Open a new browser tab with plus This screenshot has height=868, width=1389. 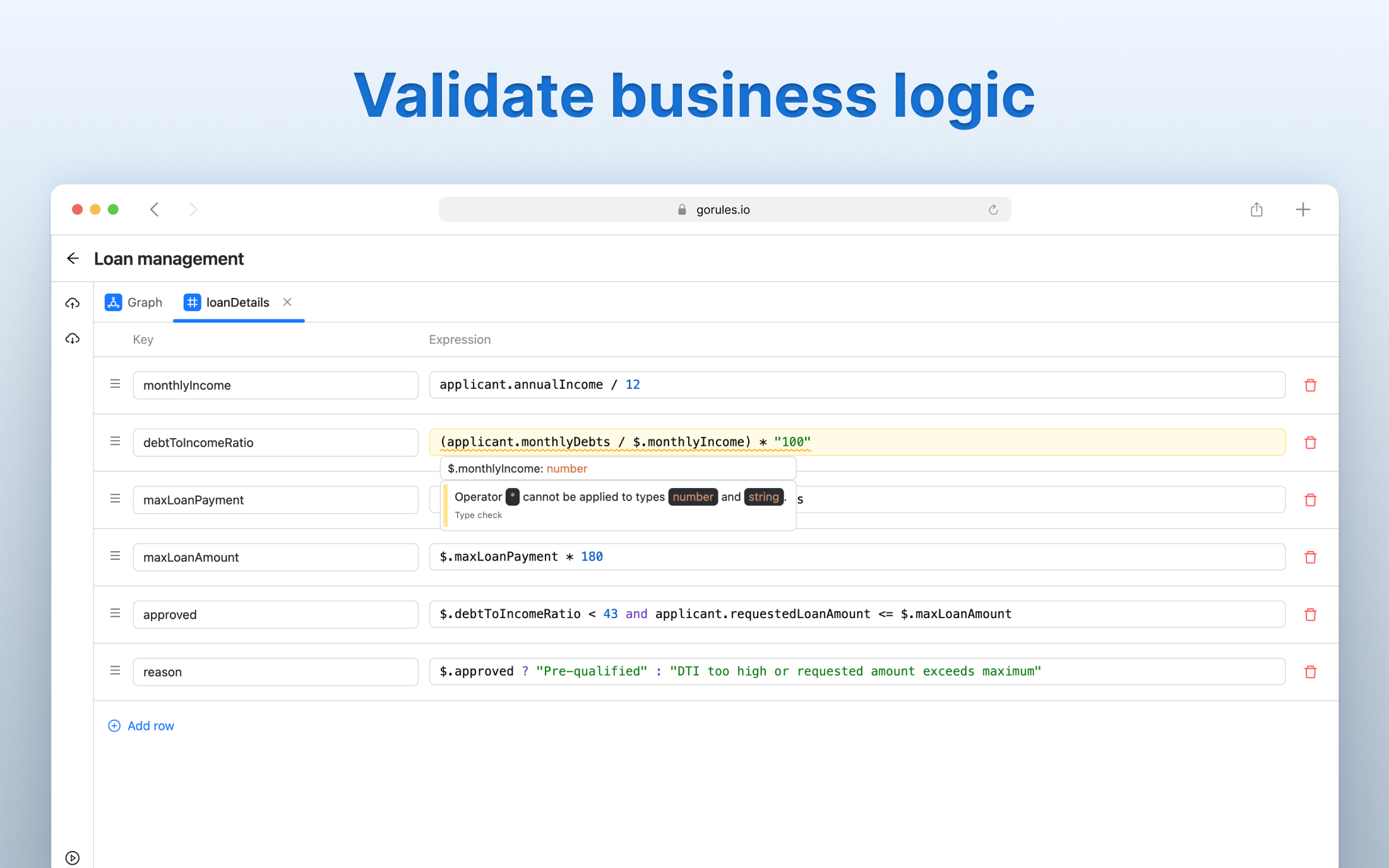(x=1303, y=210)
